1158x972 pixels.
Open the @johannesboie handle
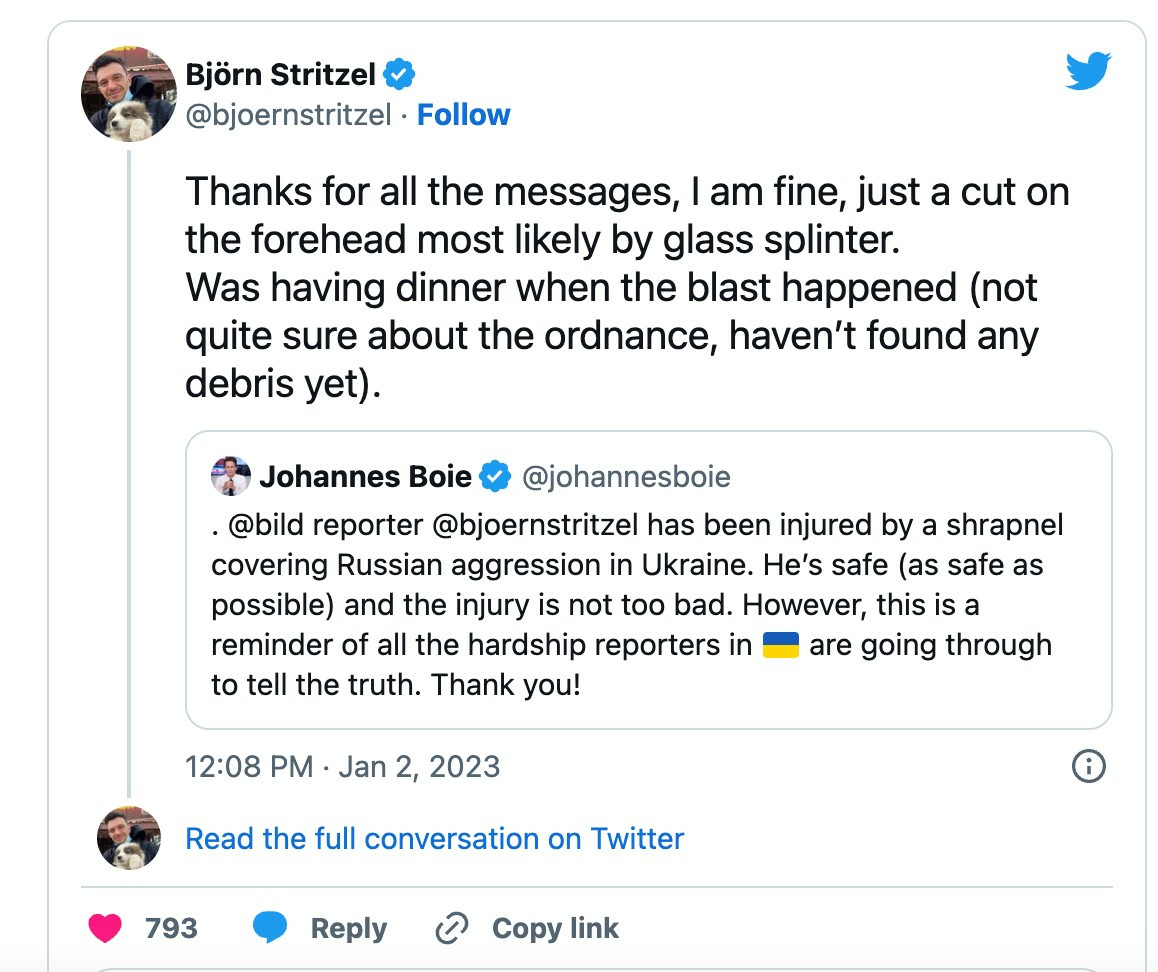click(x=626, y=477)
